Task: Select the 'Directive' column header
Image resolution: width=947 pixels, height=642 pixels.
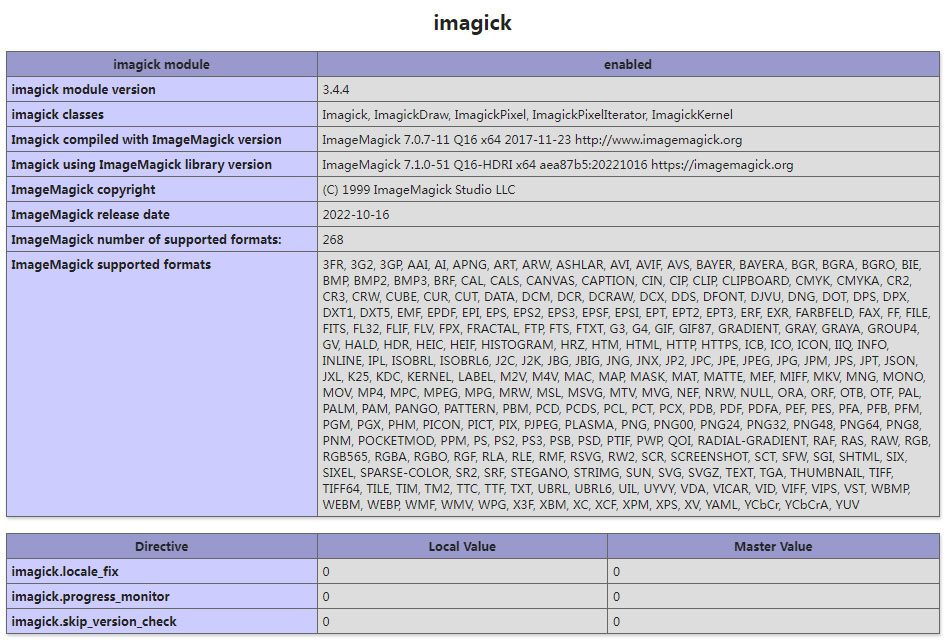Action: click(x=162, y=547)
